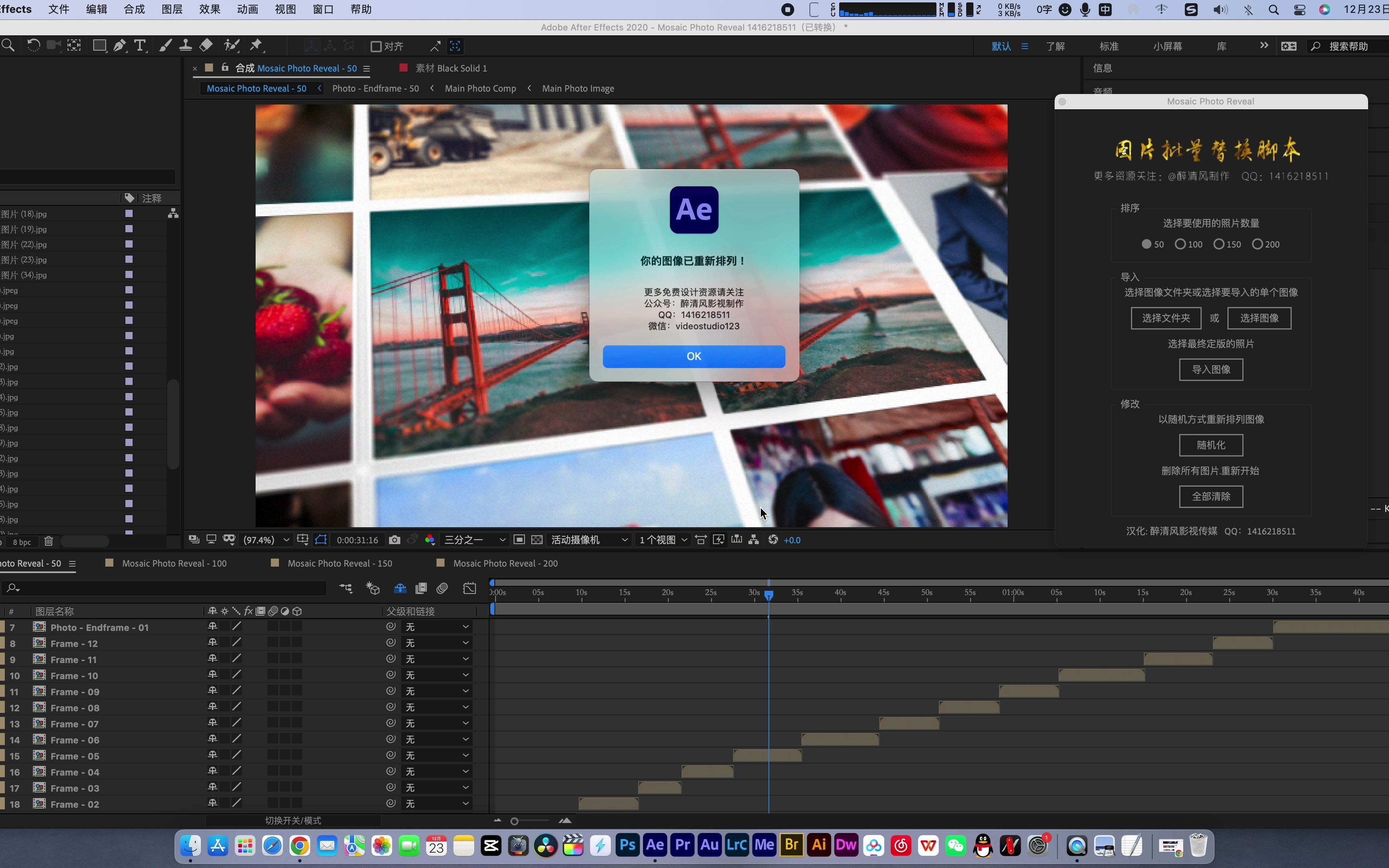Switch to Mosaic Photo Reveal - 150 tab
Screen dimensions: 1389x868
[339, 563]
